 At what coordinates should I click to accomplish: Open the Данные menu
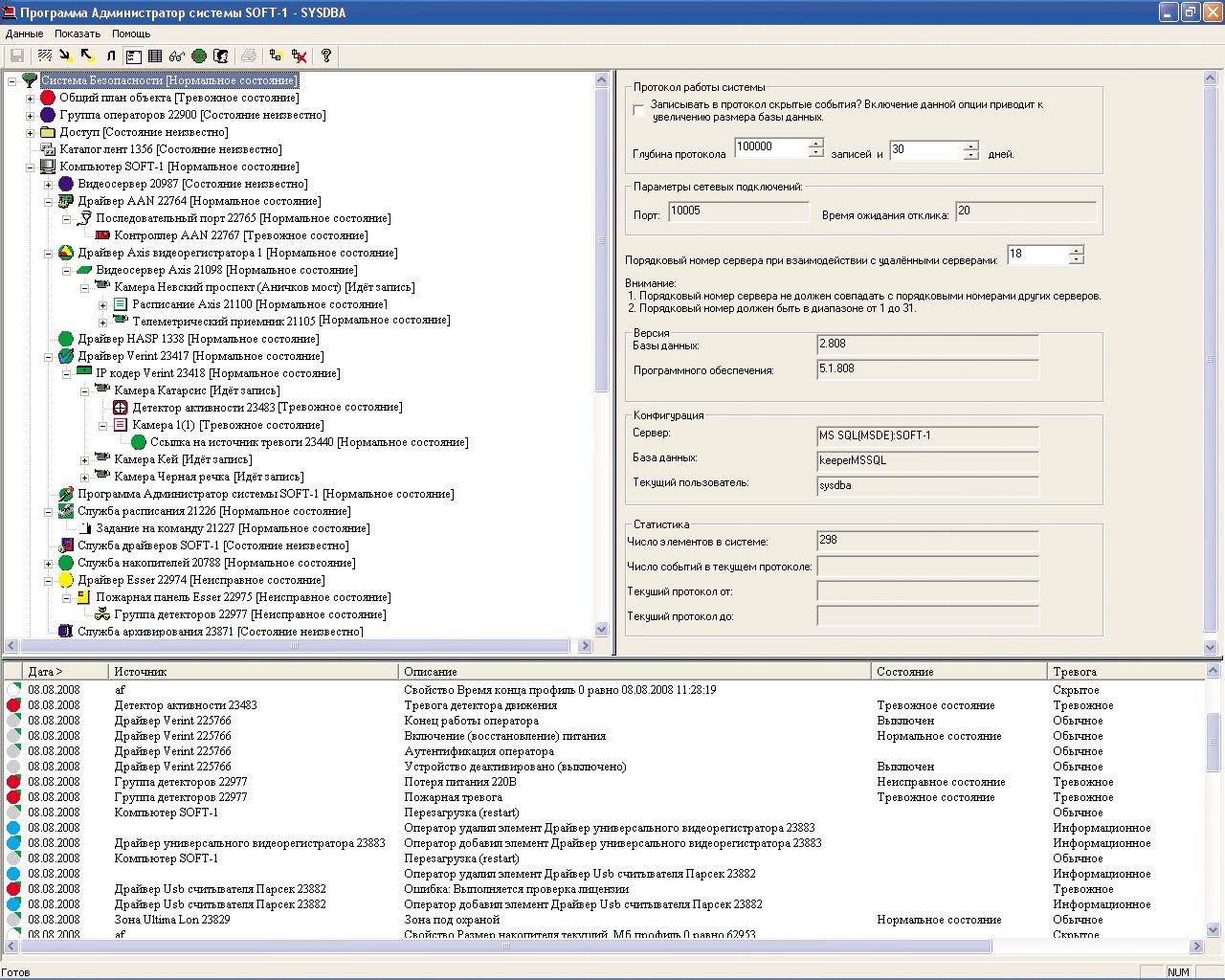point(24,33)
